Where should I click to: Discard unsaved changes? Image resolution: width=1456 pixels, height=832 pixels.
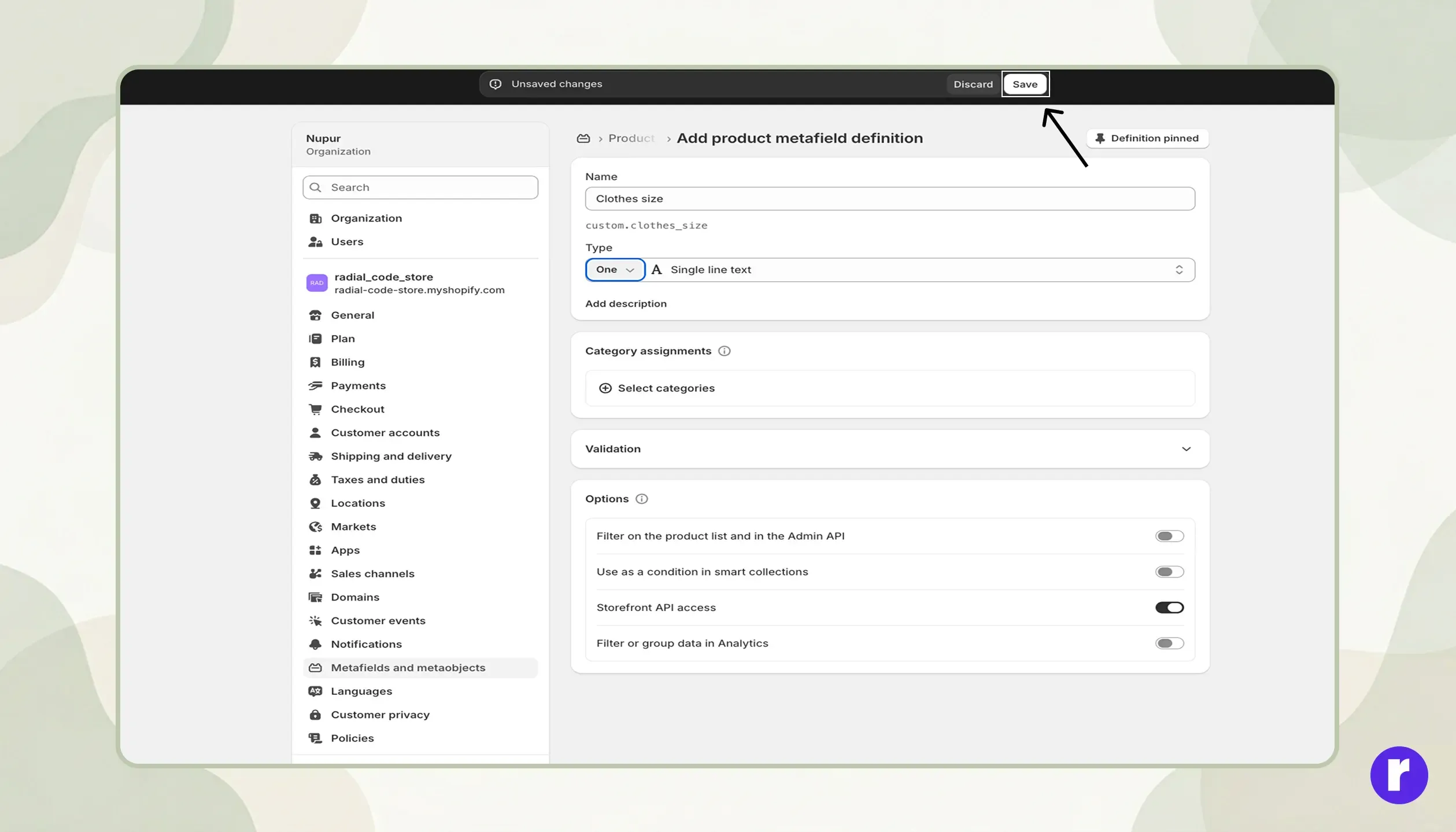(973, 84)
